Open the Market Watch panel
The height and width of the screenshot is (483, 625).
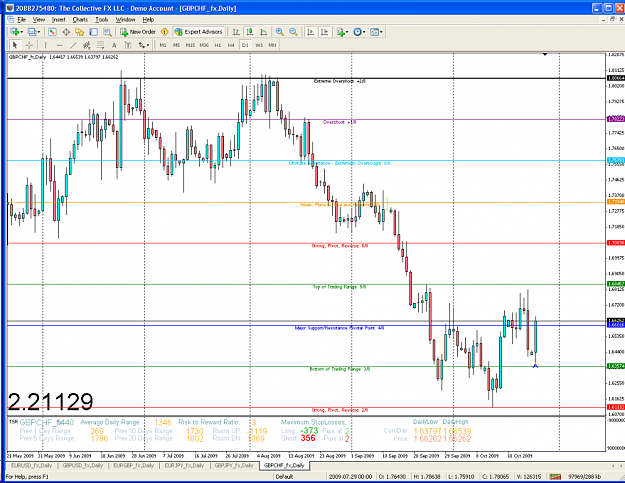pos(52,32)
